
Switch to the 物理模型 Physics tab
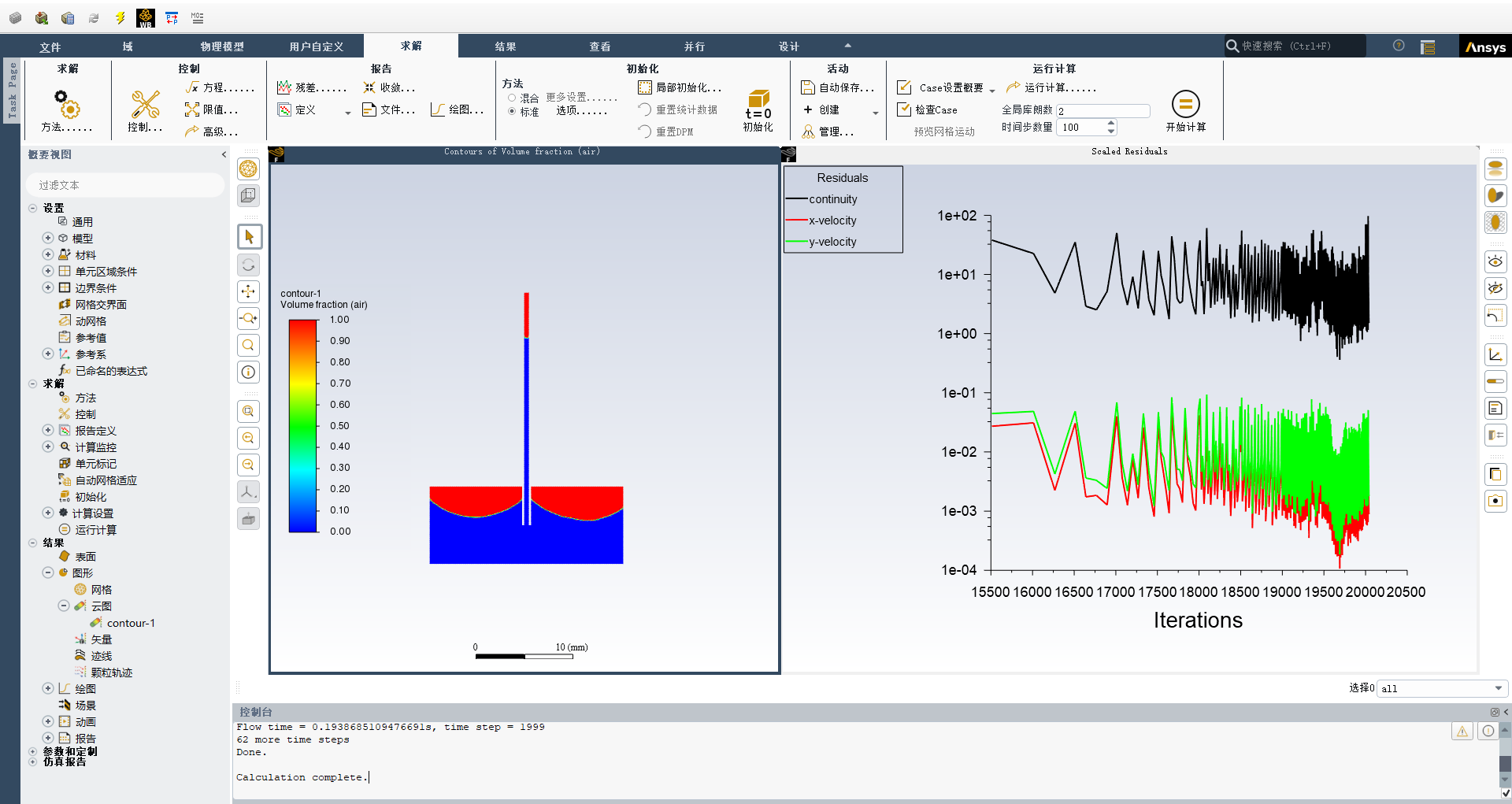tap(222, 47)
